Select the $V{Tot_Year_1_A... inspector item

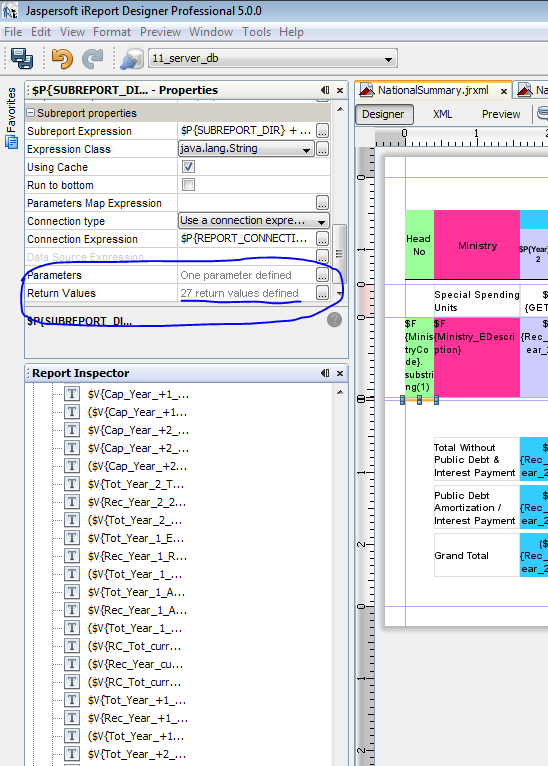136,592
